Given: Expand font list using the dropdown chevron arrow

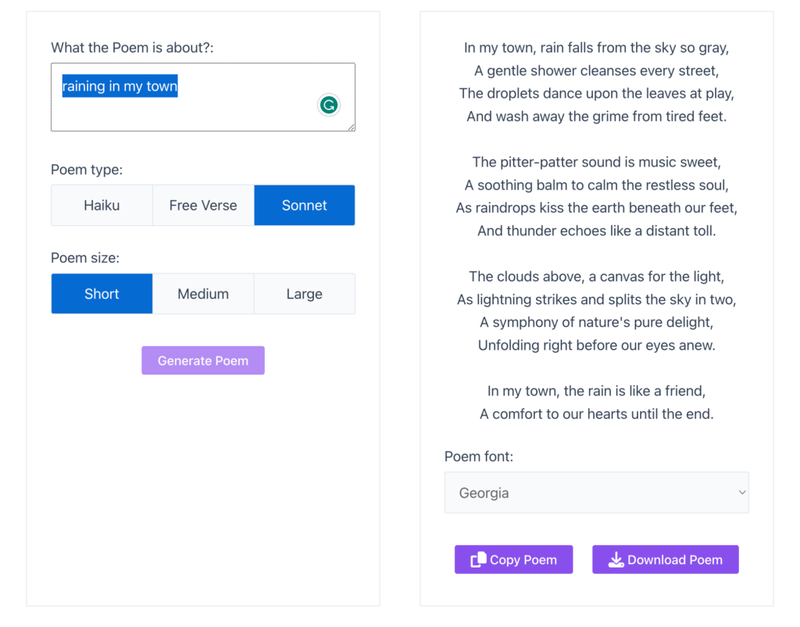Looking at the screenshot, I should 741,493.
